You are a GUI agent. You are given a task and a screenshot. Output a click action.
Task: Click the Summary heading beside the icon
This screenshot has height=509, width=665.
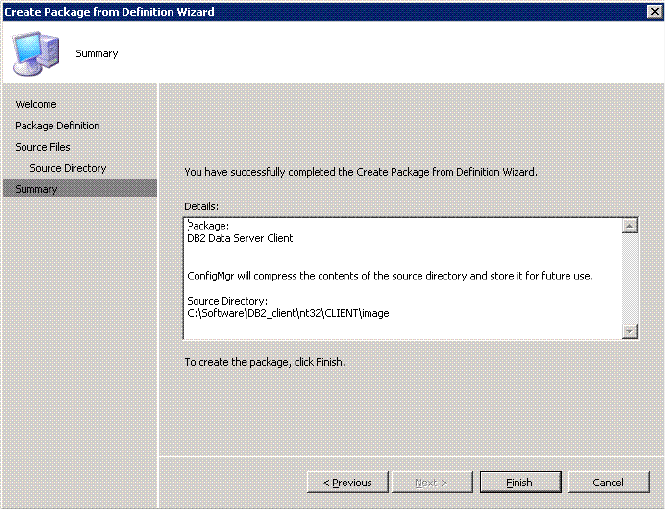click(x=97, y=53)
